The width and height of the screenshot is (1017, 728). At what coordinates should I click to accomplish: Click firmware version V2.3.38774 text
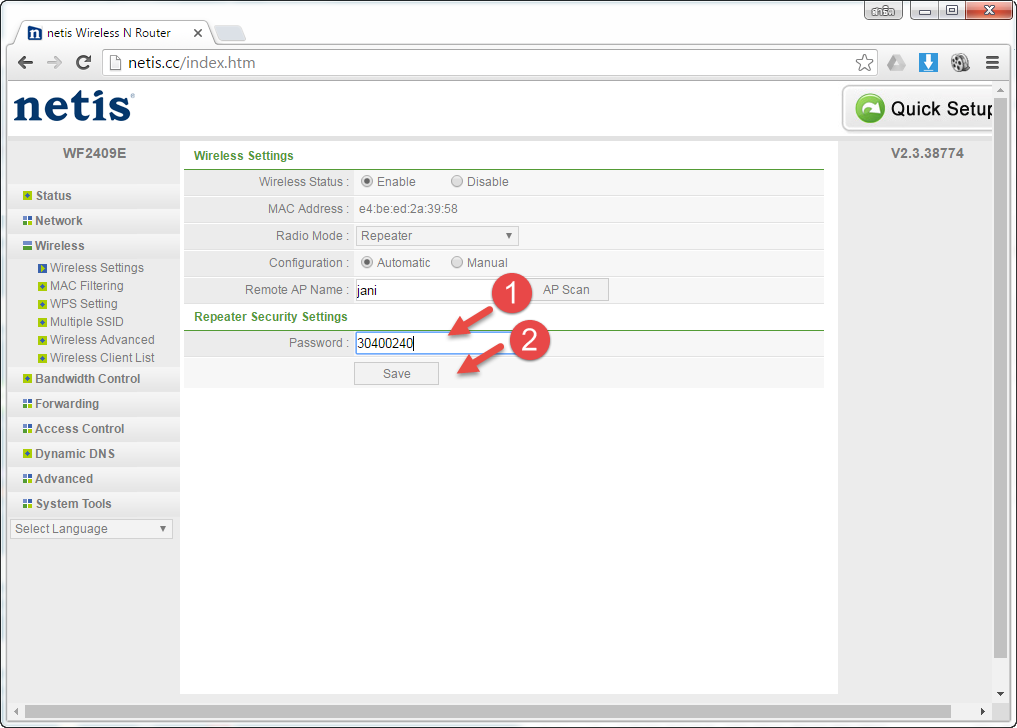point(927,153)
